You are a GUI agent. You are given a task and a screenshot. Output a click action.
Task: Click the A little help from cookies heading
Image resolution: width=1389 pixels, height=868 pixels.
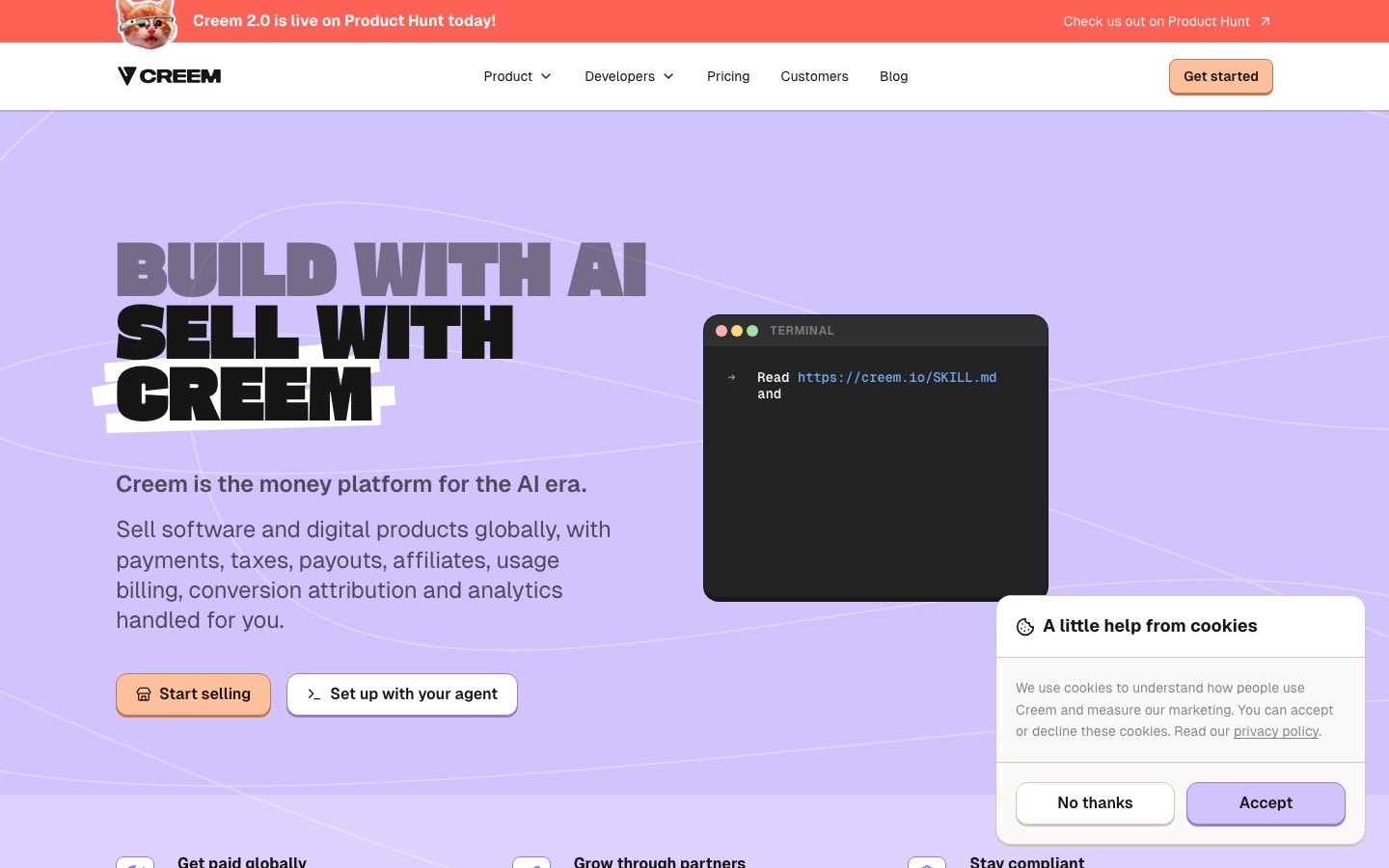click(x=1150, y=626)
